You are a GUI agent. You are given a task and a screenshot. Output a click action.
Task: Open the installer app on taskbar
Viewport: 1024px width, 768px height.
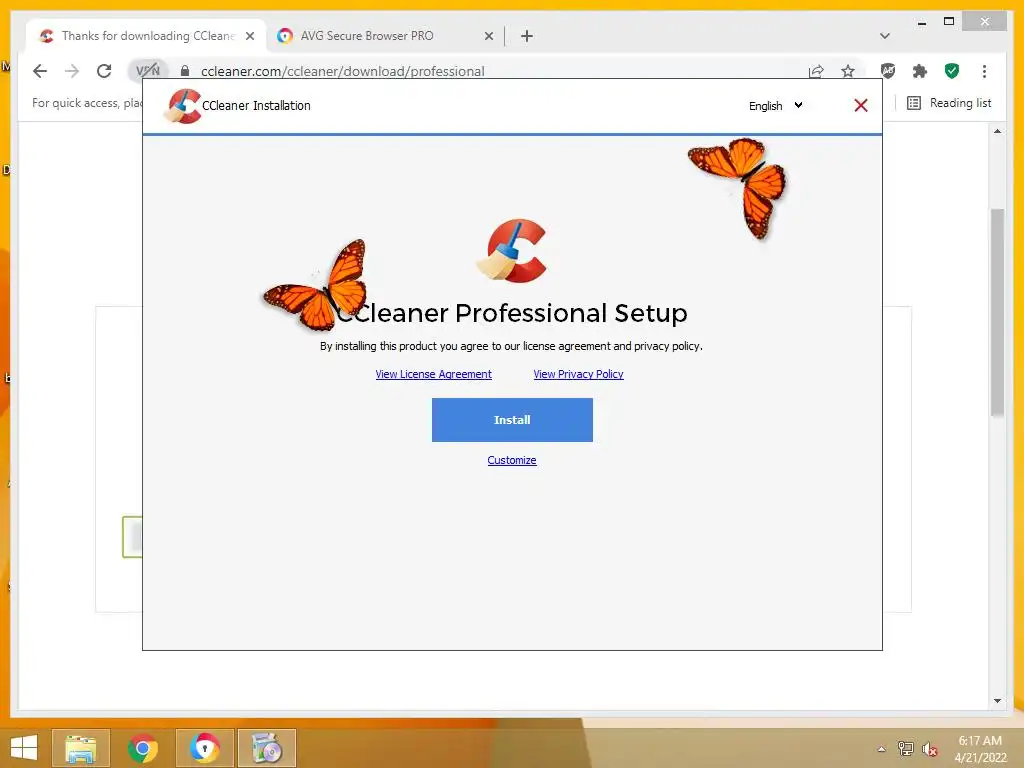tap(266, 748)
